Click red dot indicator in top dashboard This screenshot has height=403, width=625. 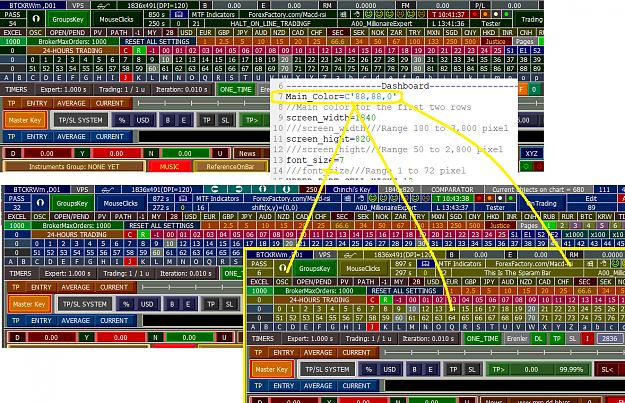(x=475, y=14)
